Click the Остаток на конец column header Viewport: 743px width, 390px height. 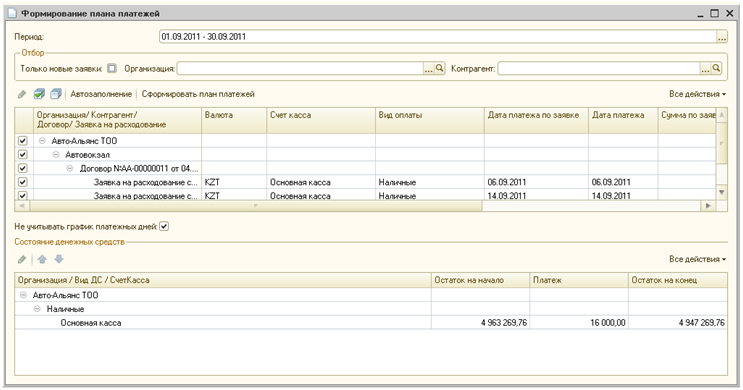click(x=678, y=280)
